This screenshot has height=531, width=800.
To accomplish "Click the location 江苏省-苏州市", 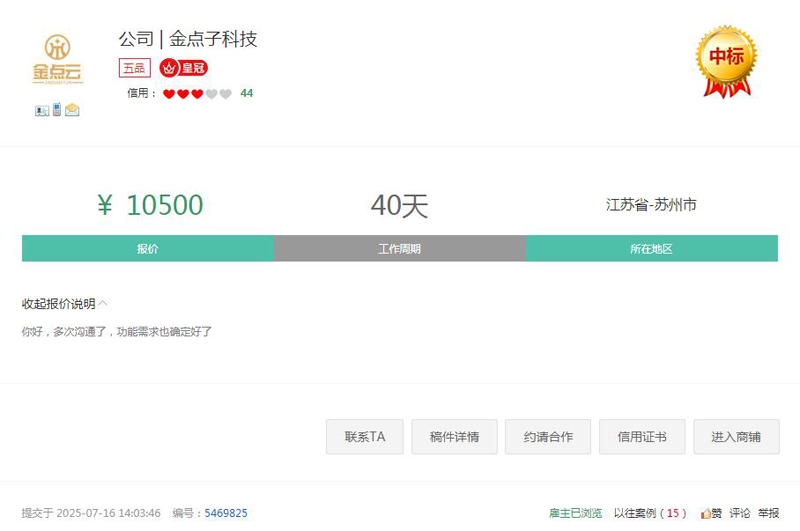I will click(652, 205).
